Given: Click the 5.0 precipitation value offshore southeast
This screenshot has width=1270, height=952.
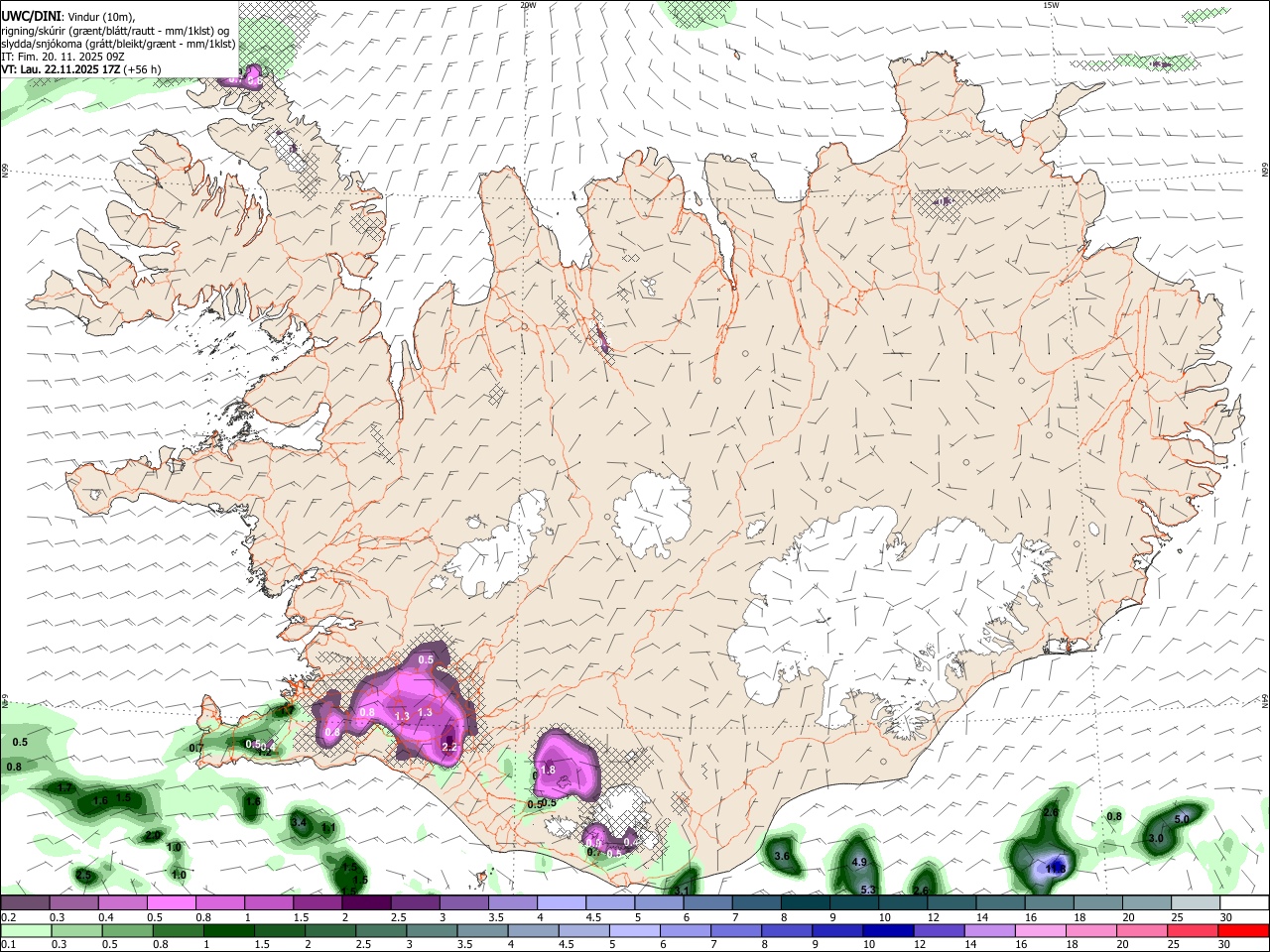Looking at the screenshot, I should point(1182,820).
